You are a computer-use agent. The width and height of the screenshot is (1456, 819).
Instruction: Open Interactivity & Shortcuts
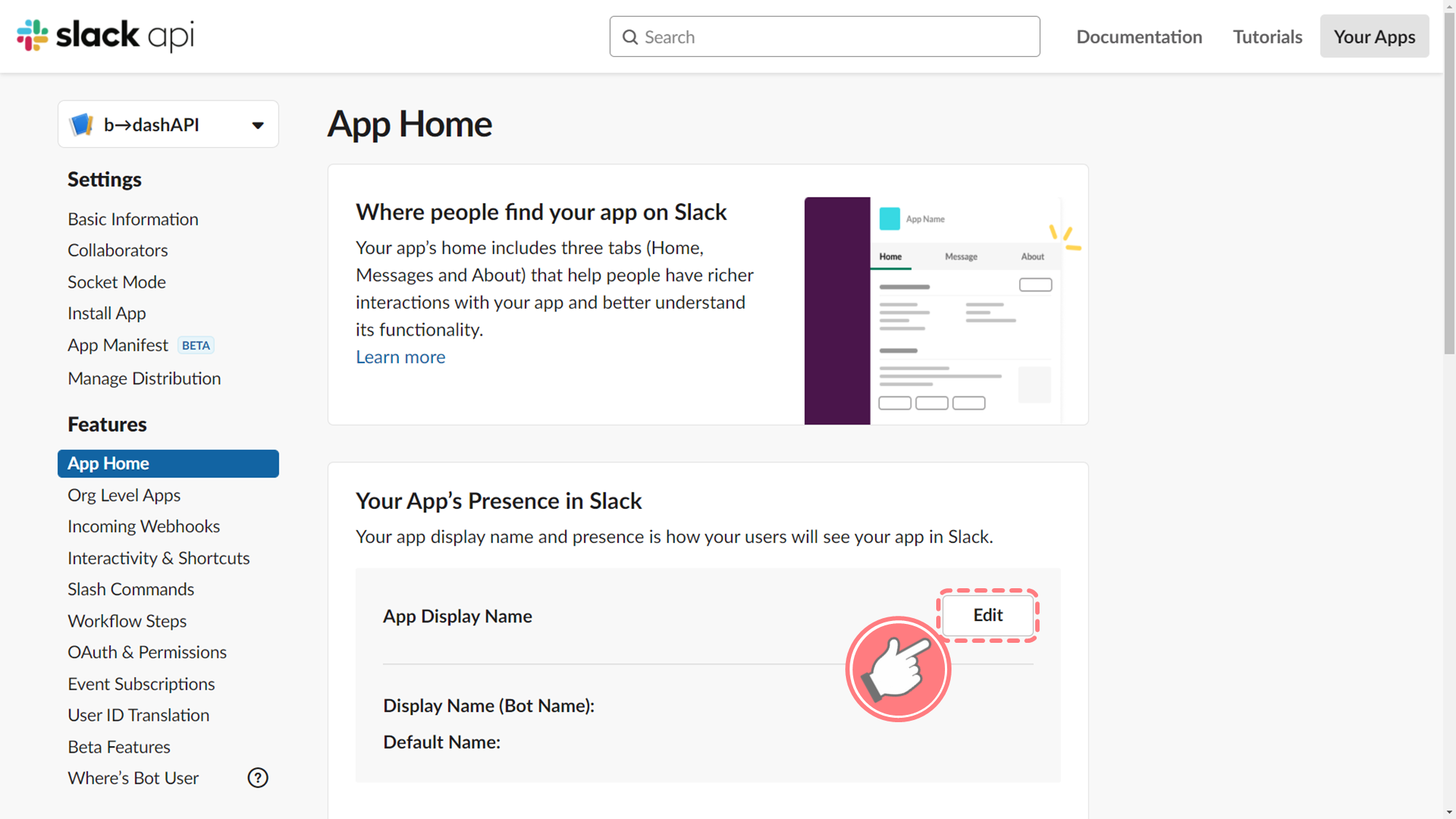point(159,558)
